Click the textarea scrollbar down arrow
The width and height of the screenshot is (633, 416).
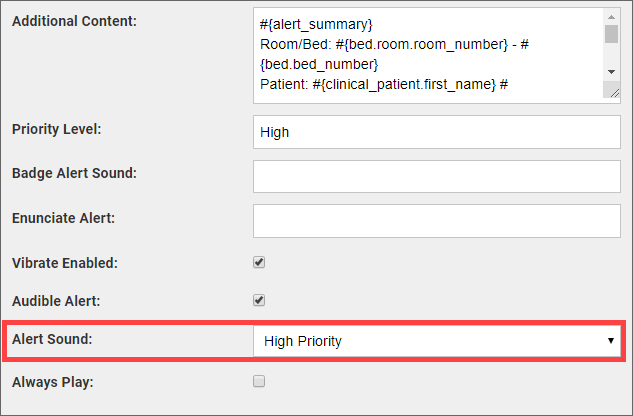coord(611,72)
